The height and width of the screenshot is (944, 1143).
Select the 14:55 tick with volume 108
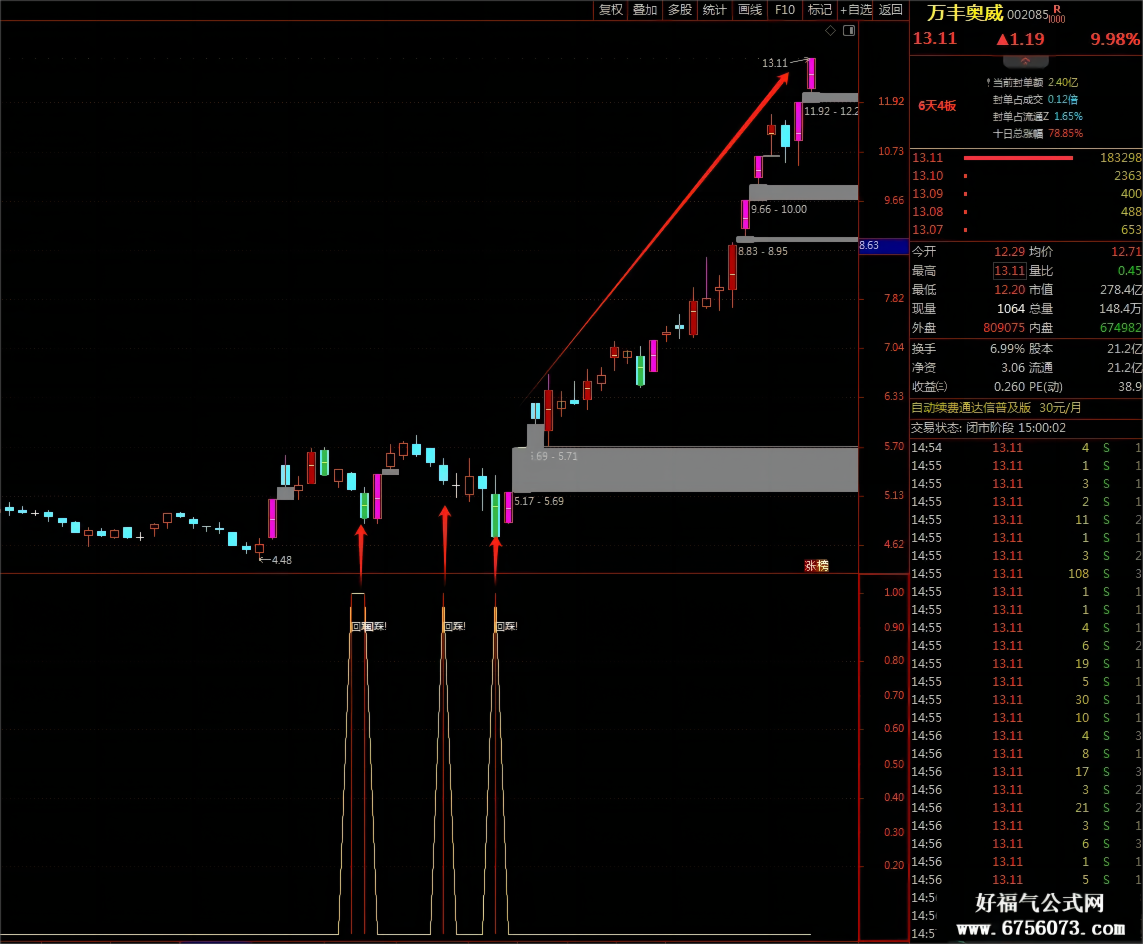pos(1026,574)
